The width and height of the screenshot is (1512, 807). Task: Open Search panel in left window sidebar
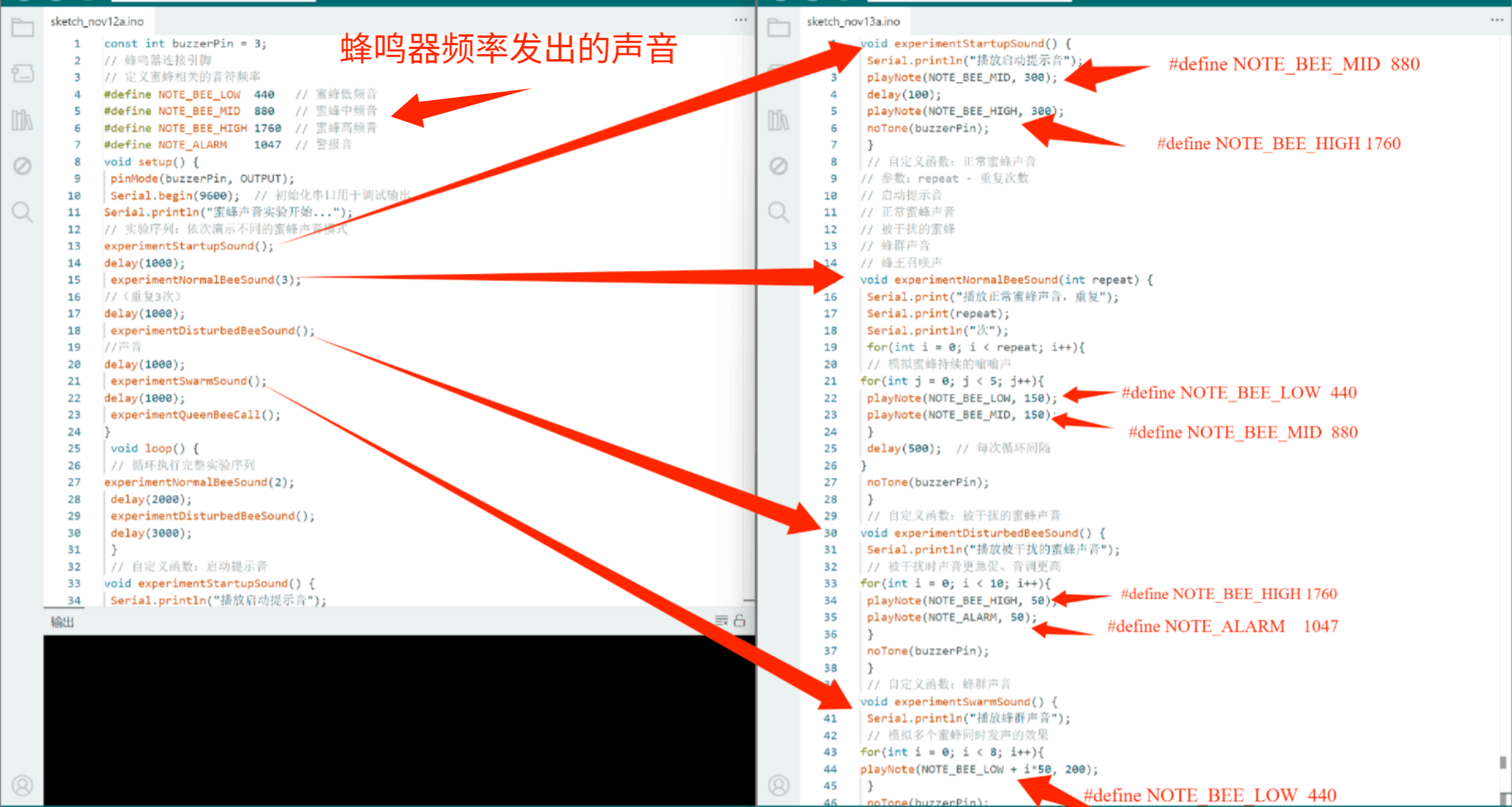22,212
